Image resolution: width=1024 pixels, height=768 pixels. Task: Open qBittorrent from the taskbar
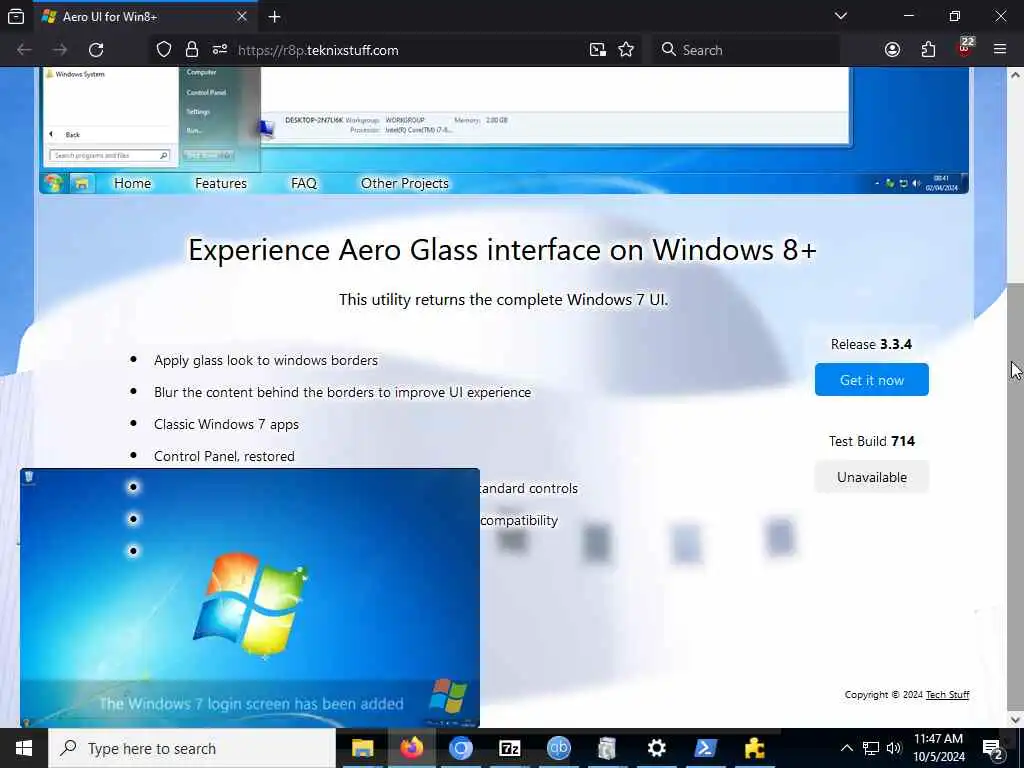(558, 748)
